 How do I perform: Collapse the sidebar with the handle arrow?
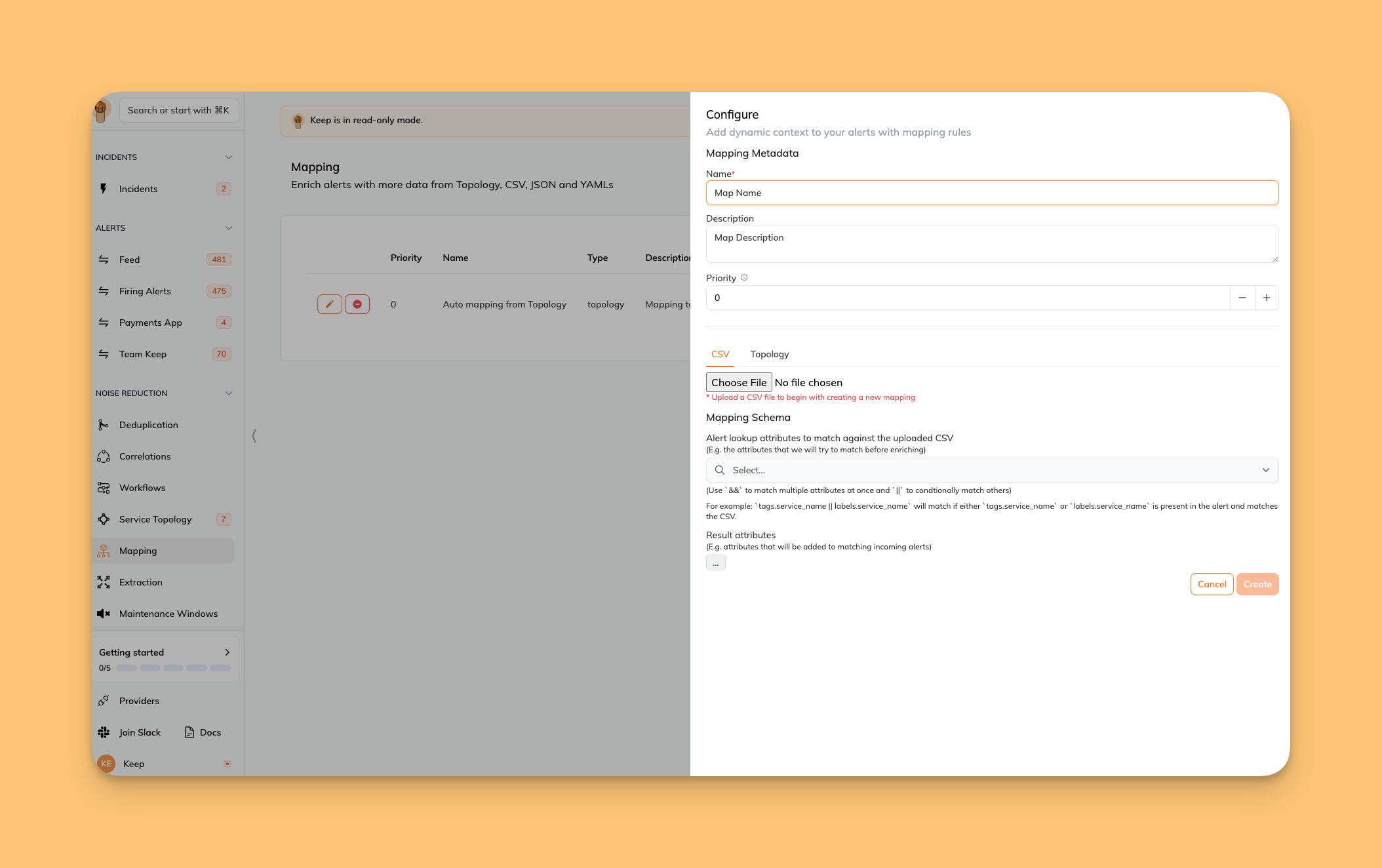click(x=254, y=435)
